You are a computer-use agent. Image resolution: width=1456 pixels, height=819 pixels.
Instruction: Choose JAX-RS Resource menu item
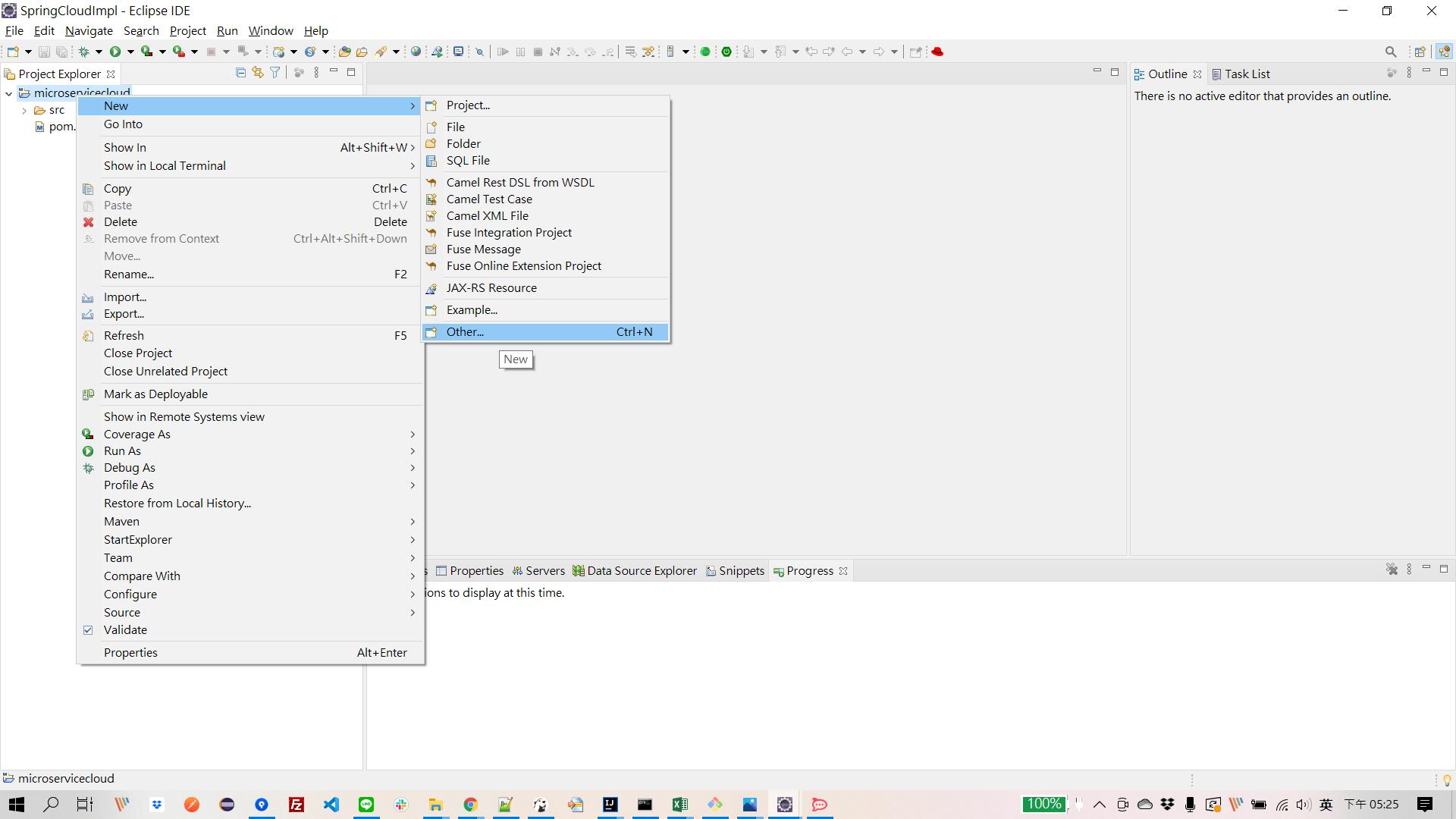545,288
